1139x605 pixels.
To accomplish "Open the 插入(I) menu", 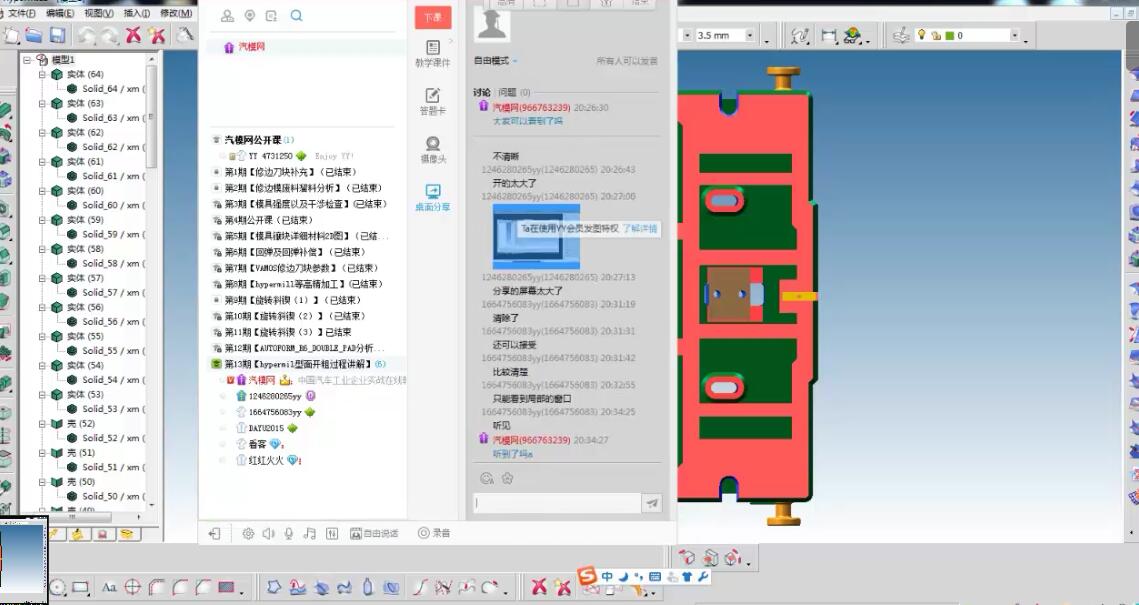I will (137, 13).
